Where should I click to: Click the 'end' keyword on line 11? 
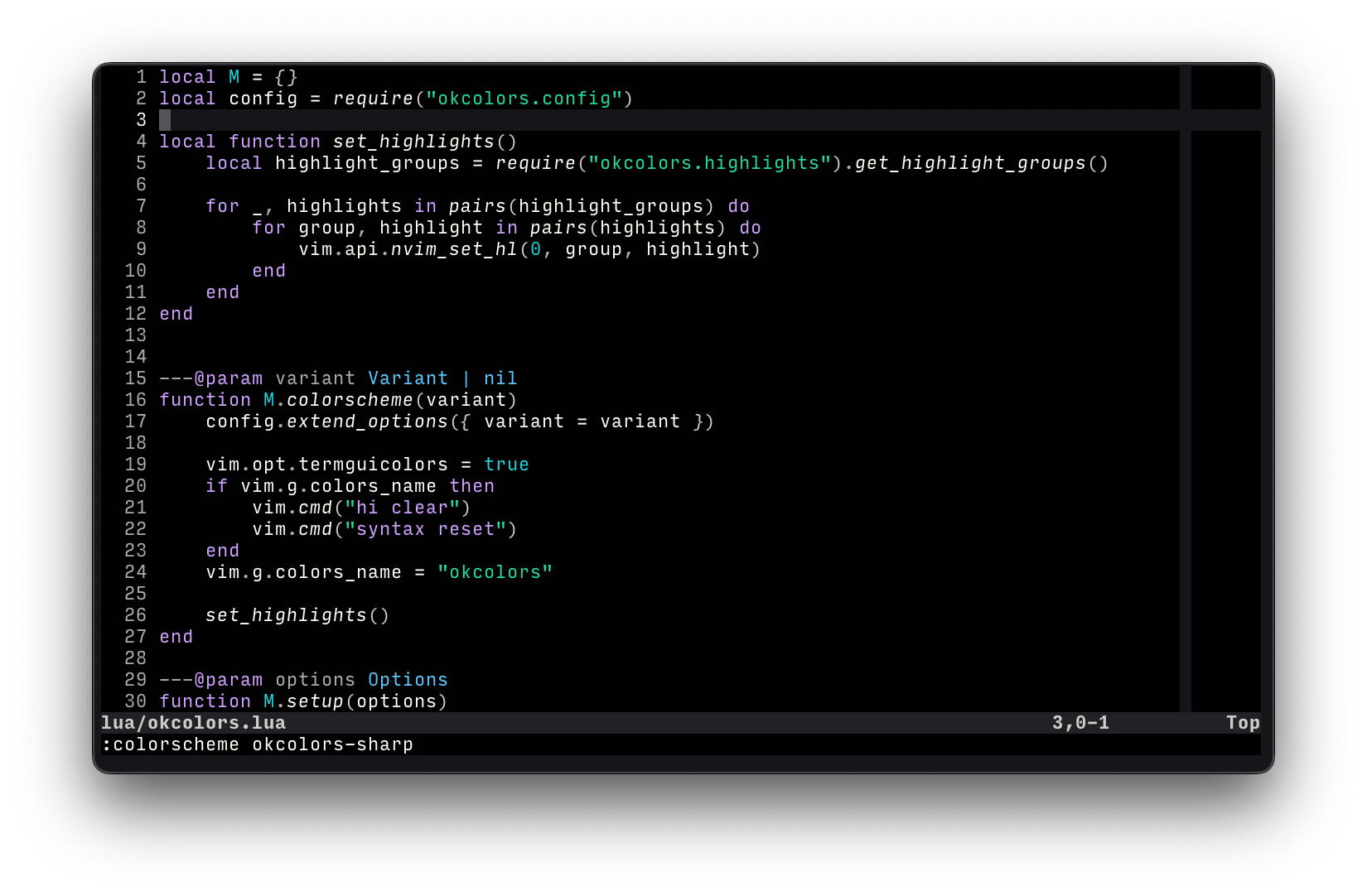223,292
